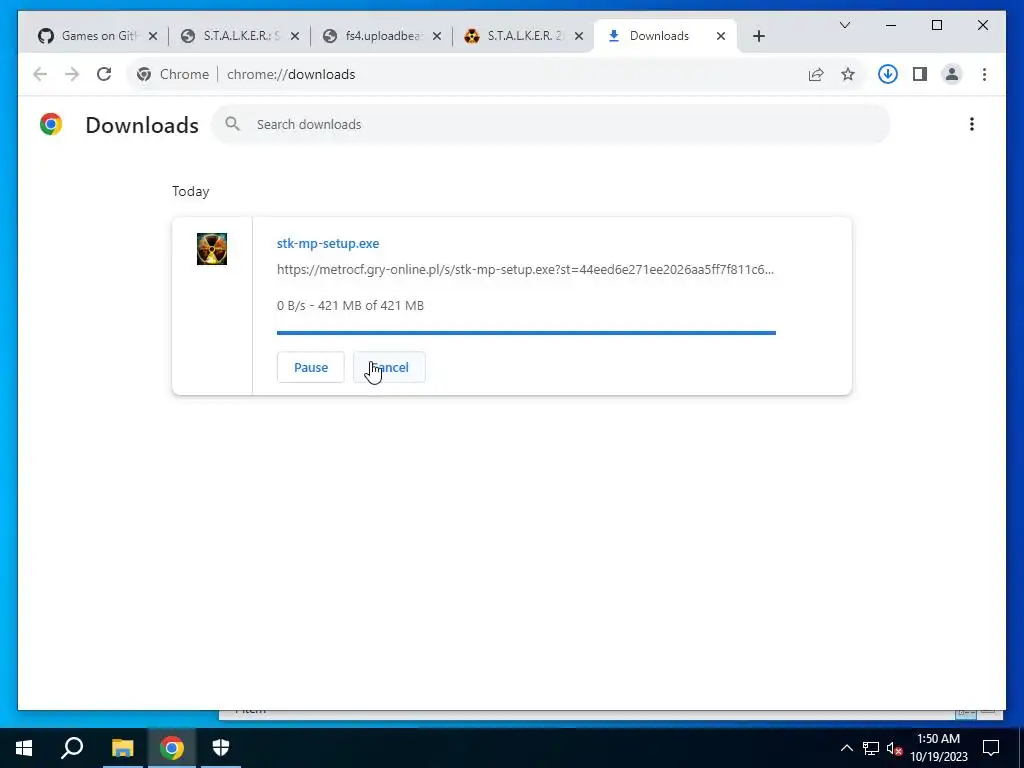
Task: Show hidden system tray icons
Action: pos(846,748)
